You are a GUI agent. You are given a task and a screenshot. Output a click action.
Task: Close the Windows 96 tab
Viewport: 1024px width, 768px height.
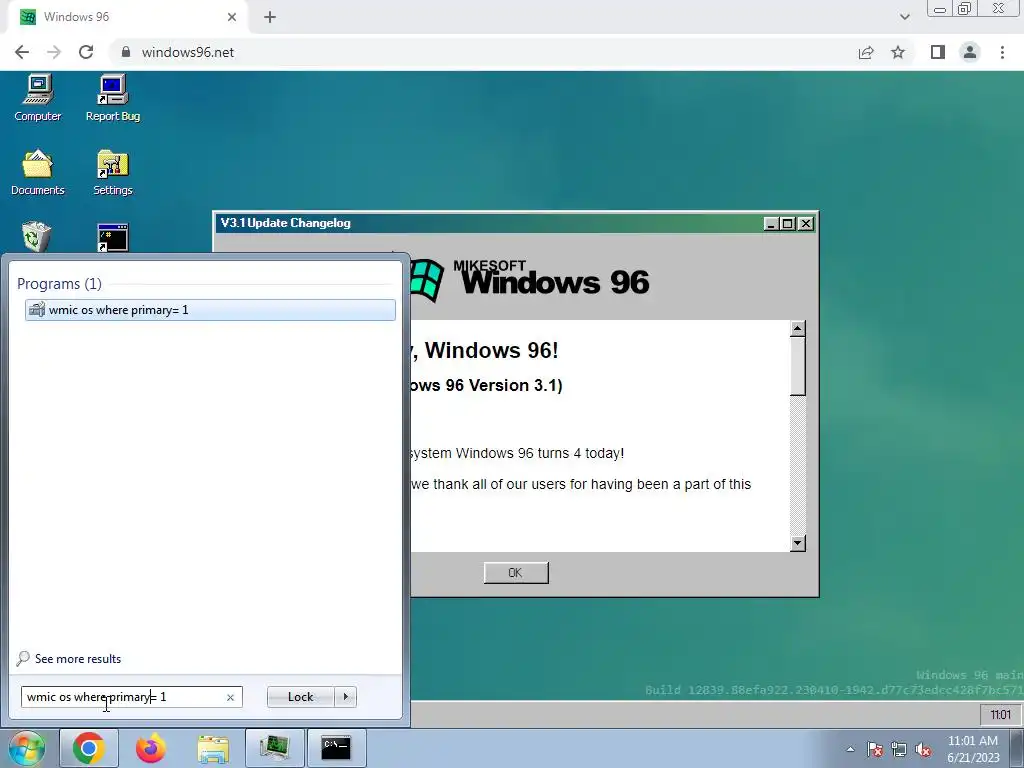point(232,17)
